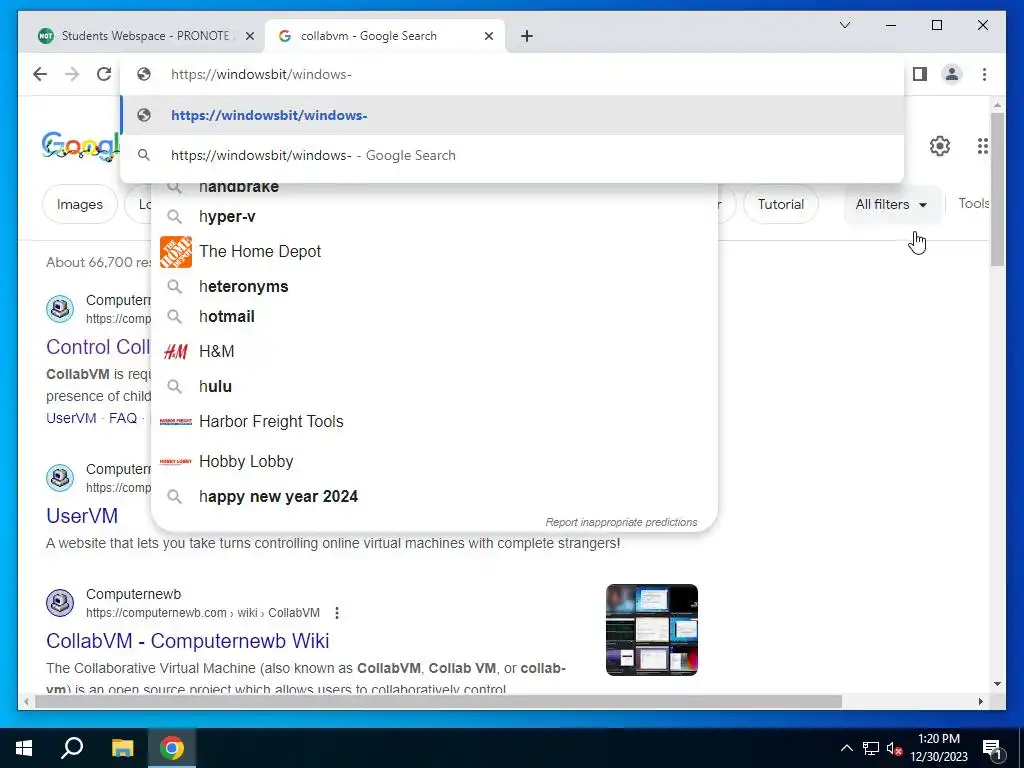Expand the All filters dropdown
This screenshot has width=1024, height=768.
(891, 204)
